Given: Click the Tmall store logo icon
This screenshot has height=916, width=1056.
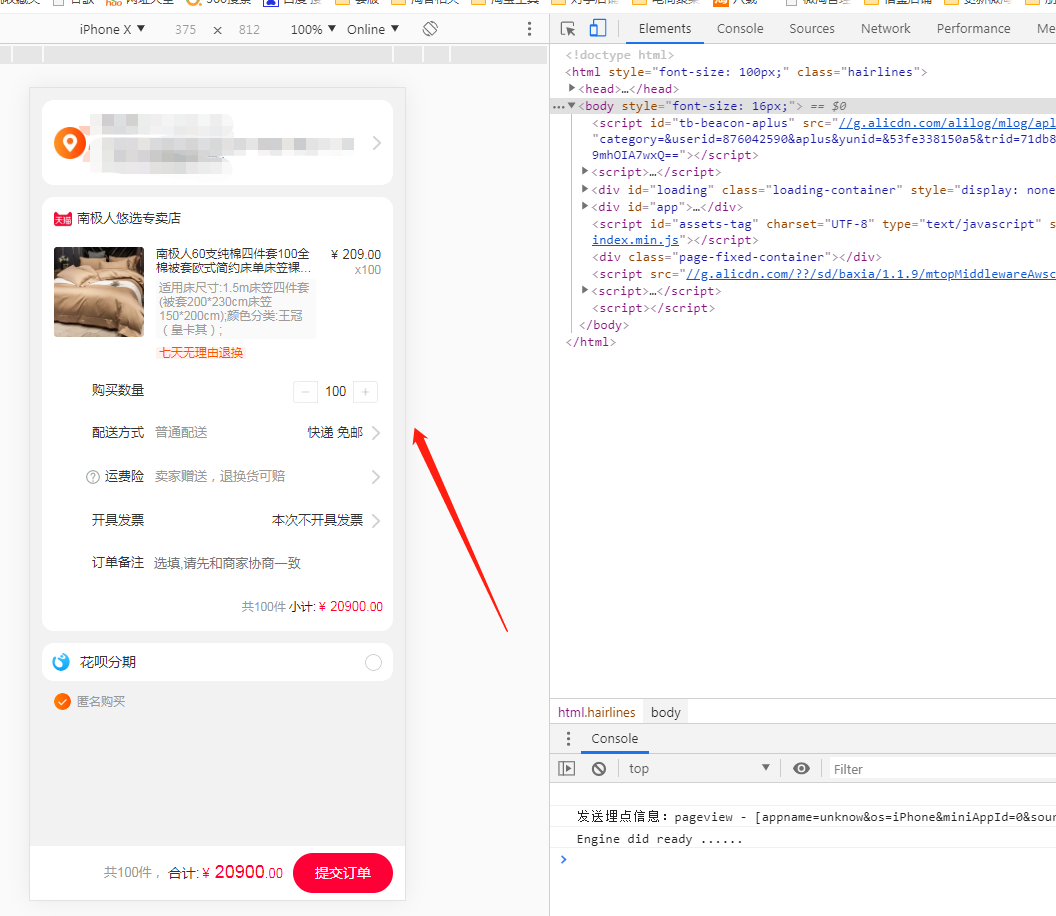Looking at the screenshot, I should coord(63,219).
